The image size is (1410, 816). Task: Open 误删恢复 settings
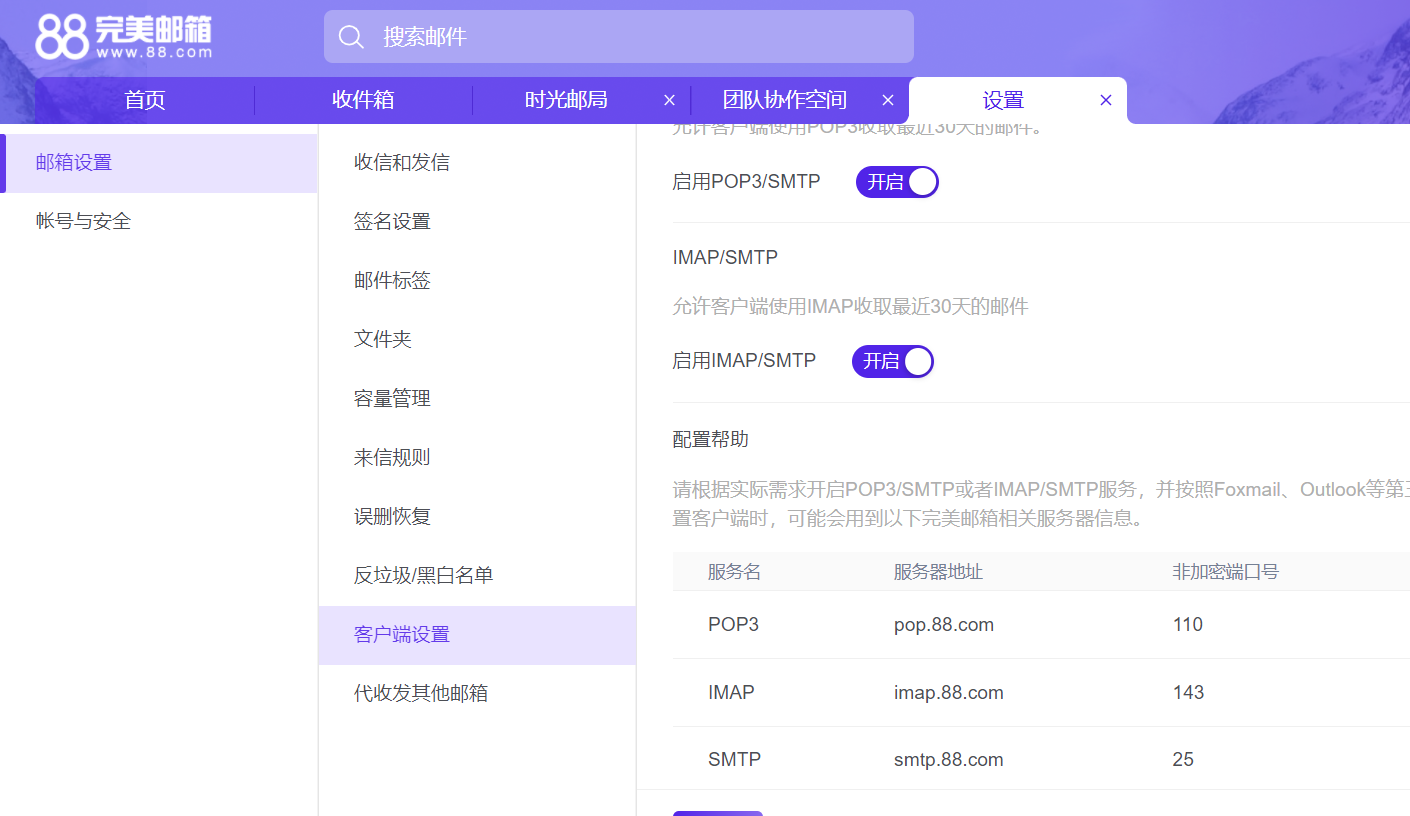pos(477,517)
